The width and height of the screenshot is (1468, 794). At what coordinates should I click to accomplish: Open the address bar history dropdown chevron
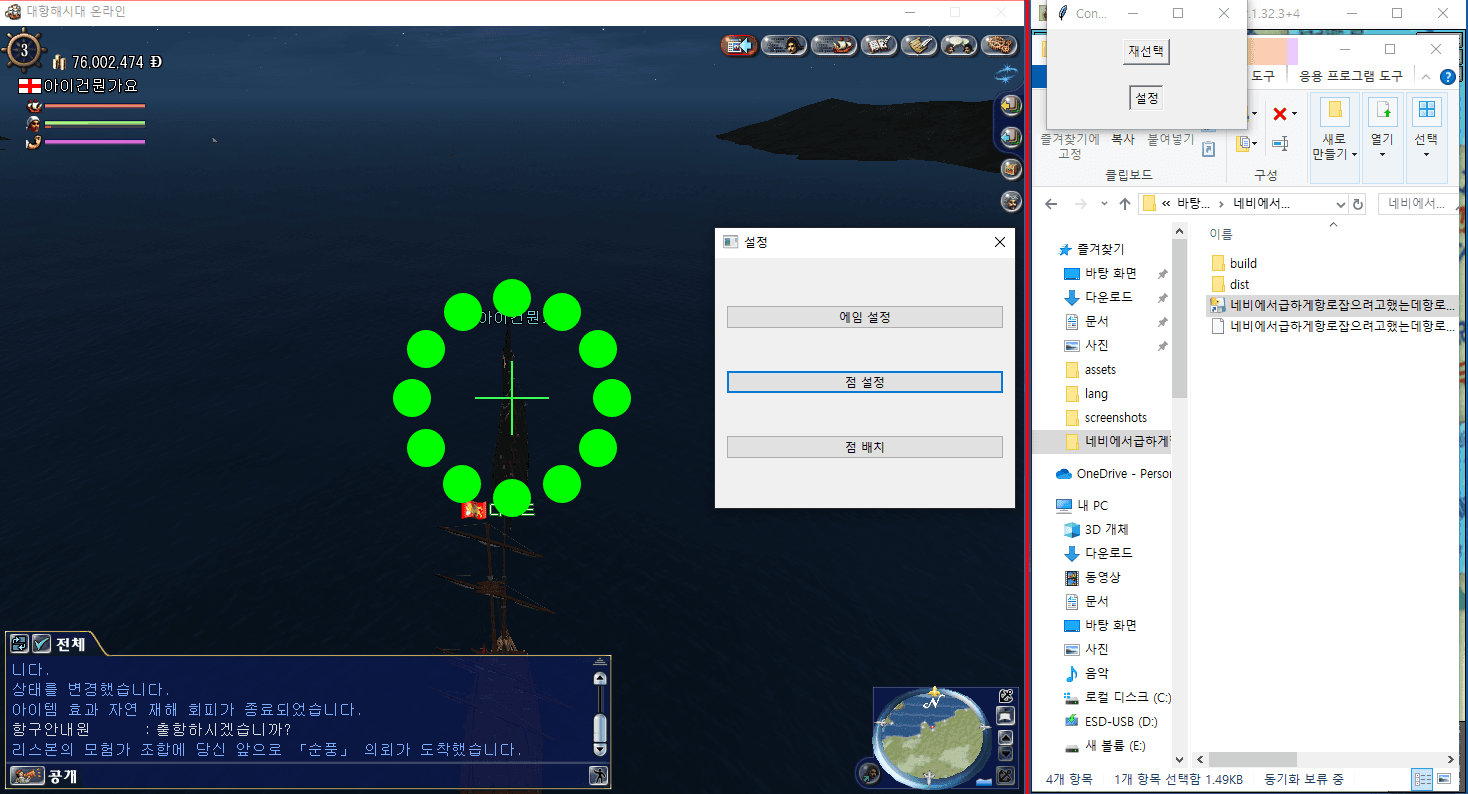pyautogui.click(x=1341, y=204)
